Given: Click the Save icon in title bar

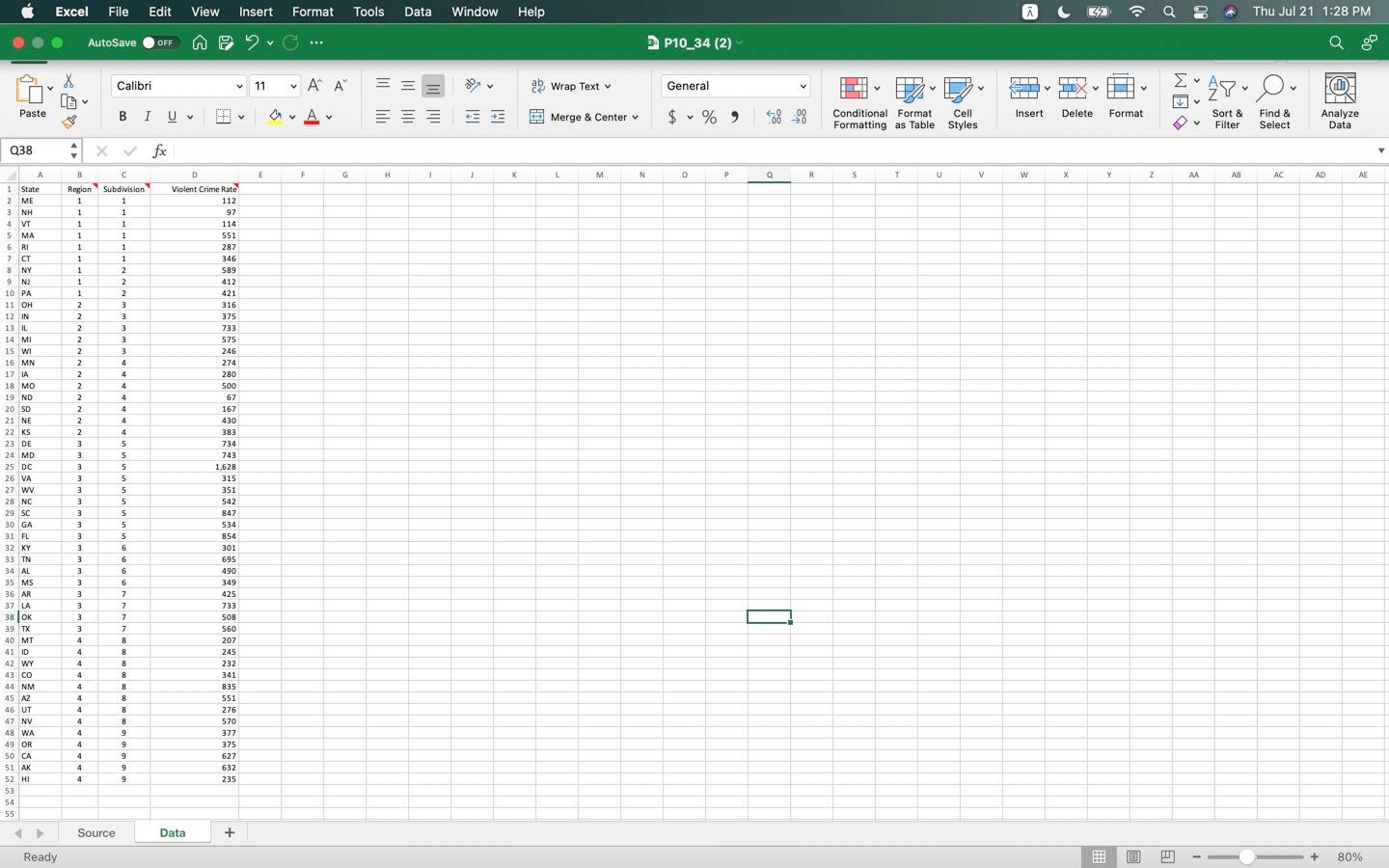Looking at the screenshot, I should click(226, 42).
